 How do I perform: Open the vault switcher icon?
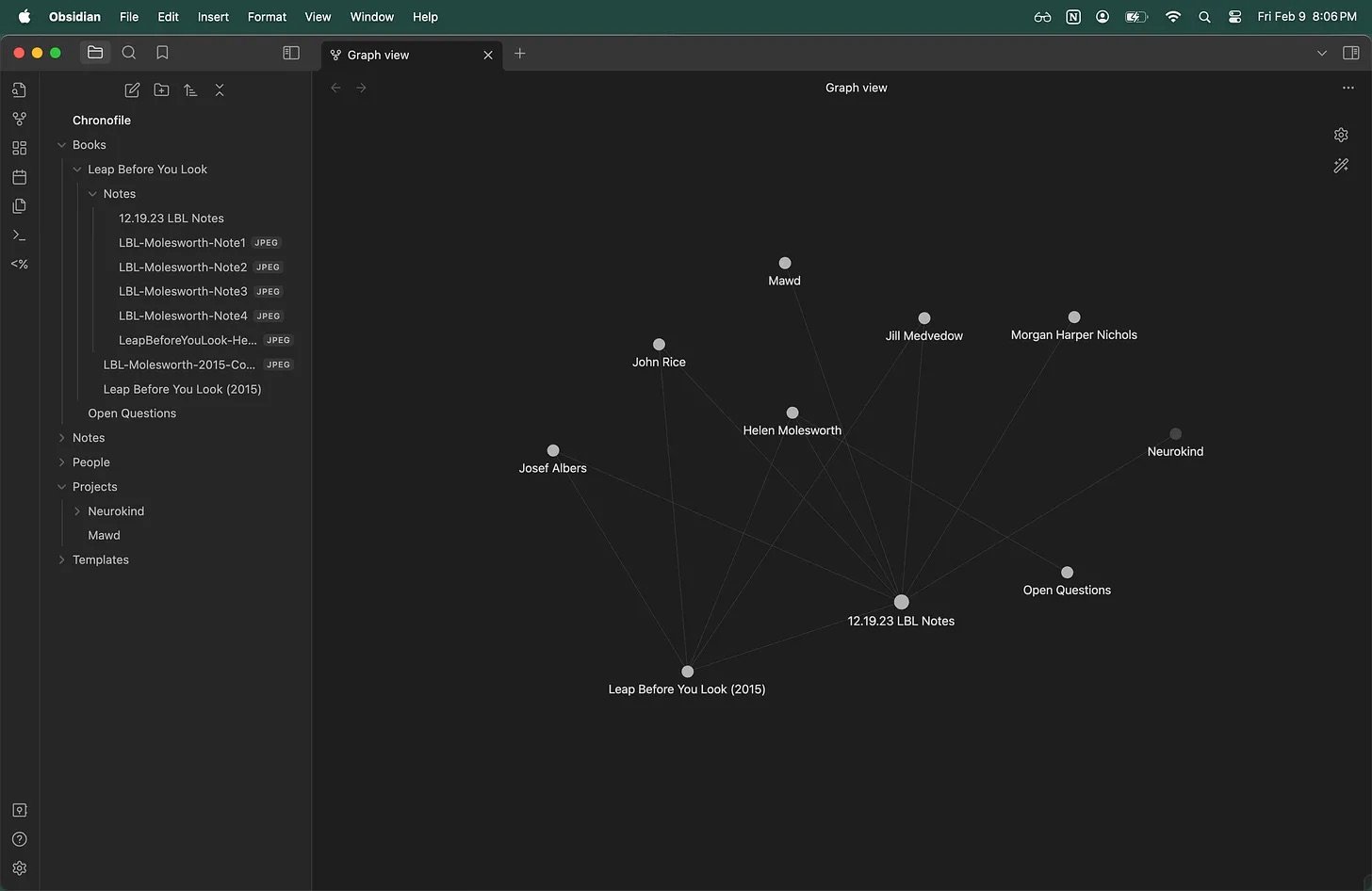[19, 810]
